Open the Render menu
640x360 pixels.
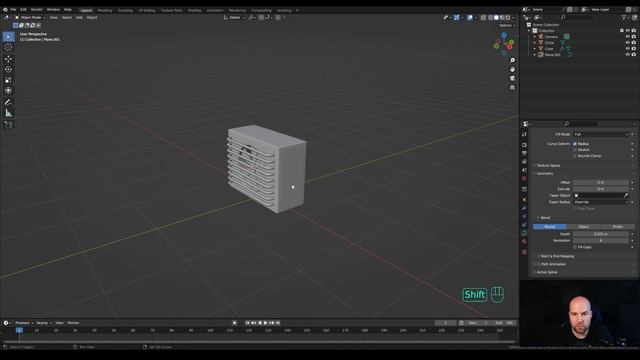click(36, 9)
